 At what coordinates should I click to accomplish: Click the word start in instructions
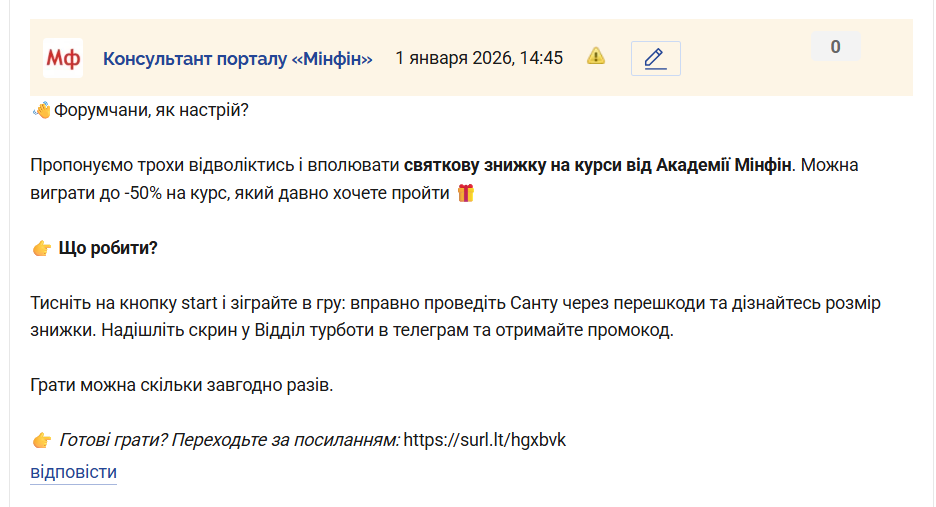pyautogui.click(x=200, y=302)
